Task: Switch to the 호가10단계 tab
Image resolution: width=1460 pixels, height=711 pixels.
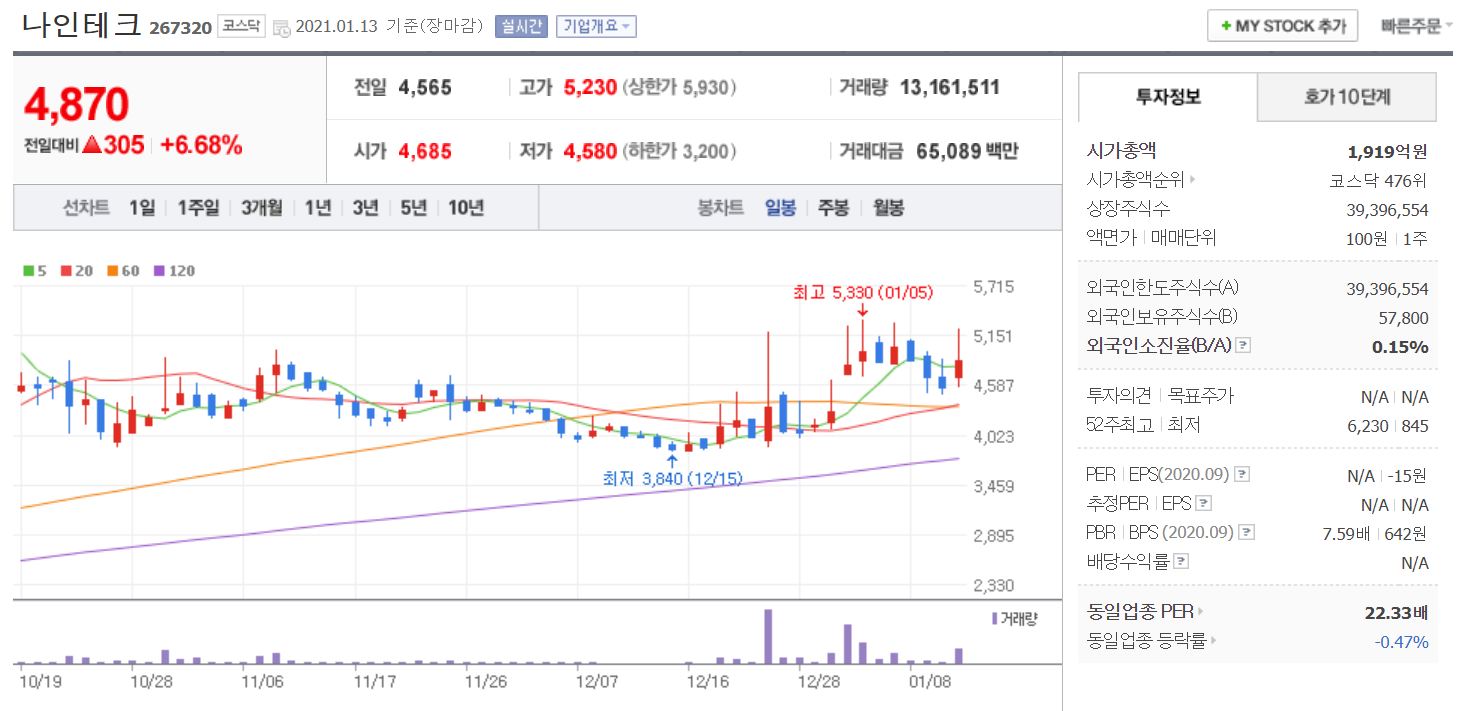Action: tap(1346, 97)
